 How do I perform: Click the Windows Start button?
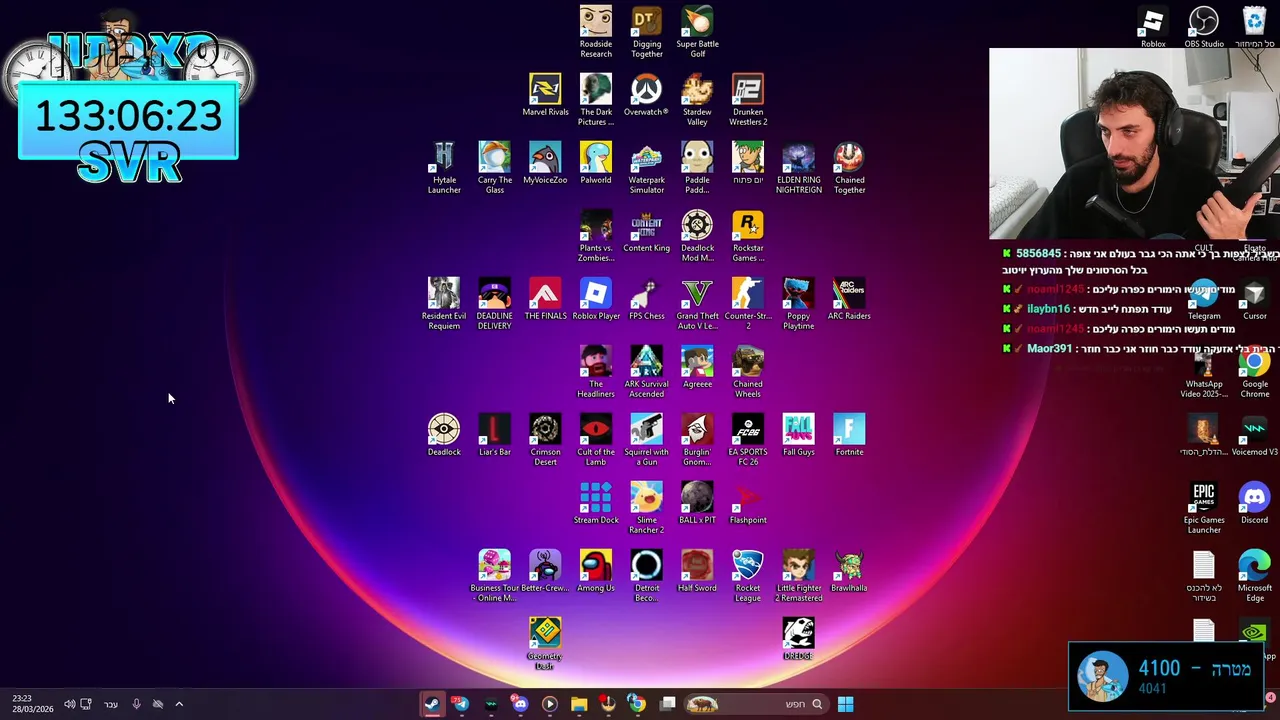point(845,704)
